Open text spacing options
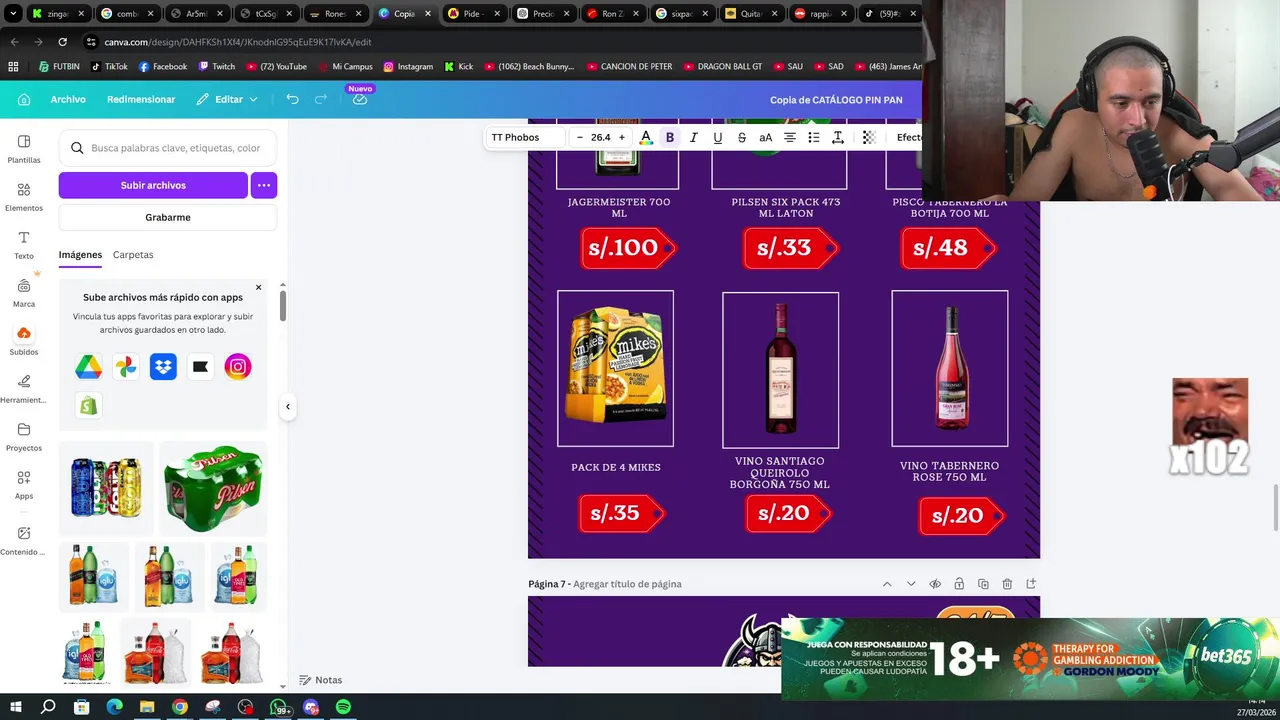The width and height of the screenshot is (1280, 720). (838, 137)
